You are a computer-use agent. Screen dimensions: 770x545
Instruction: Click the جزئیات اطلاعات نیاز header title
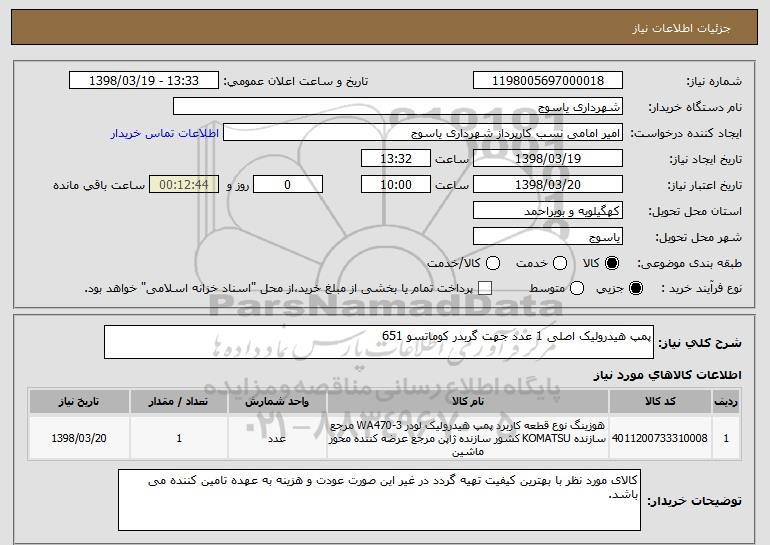681,28
